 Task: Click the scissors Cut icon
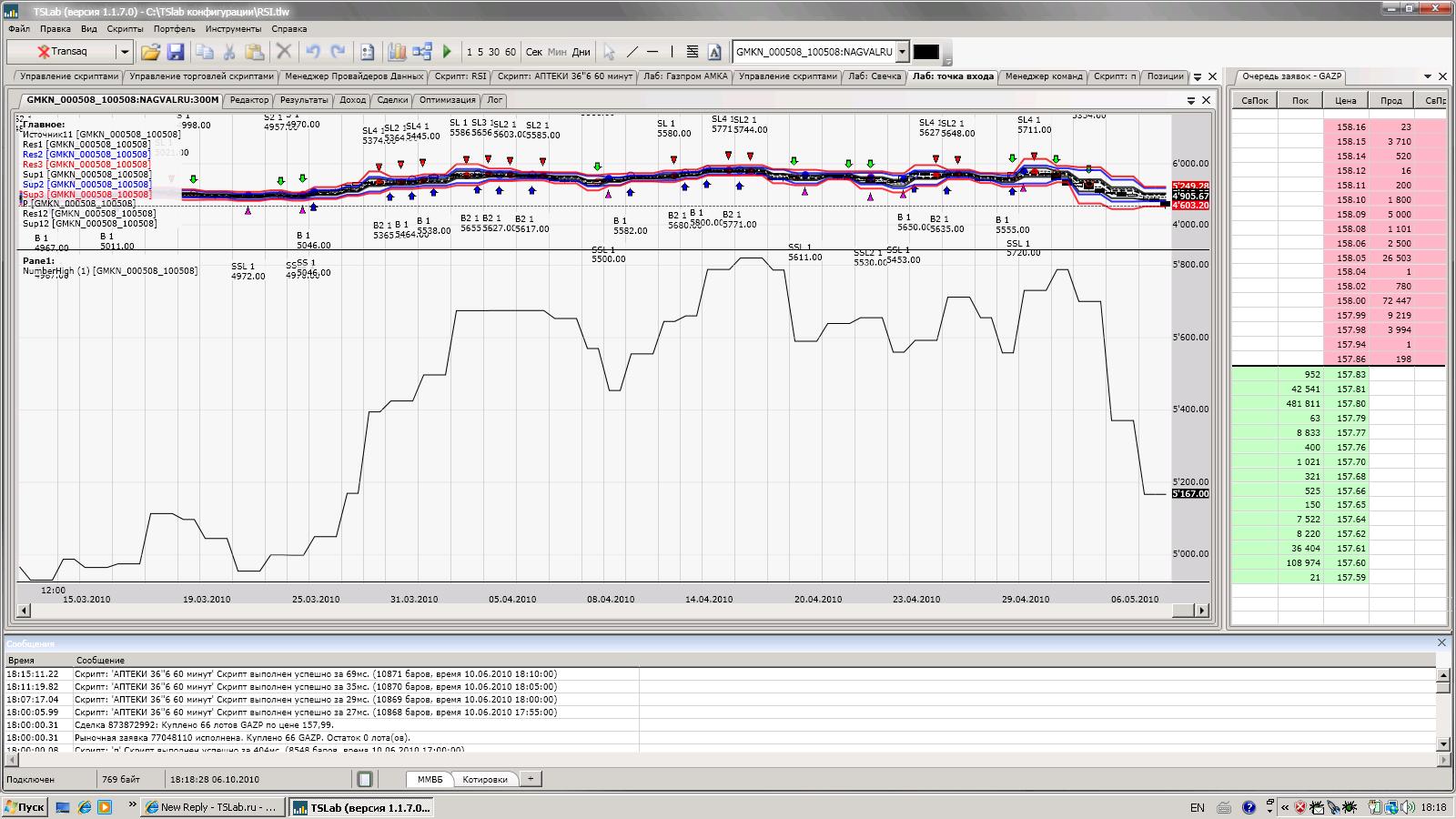coord(229,52)
